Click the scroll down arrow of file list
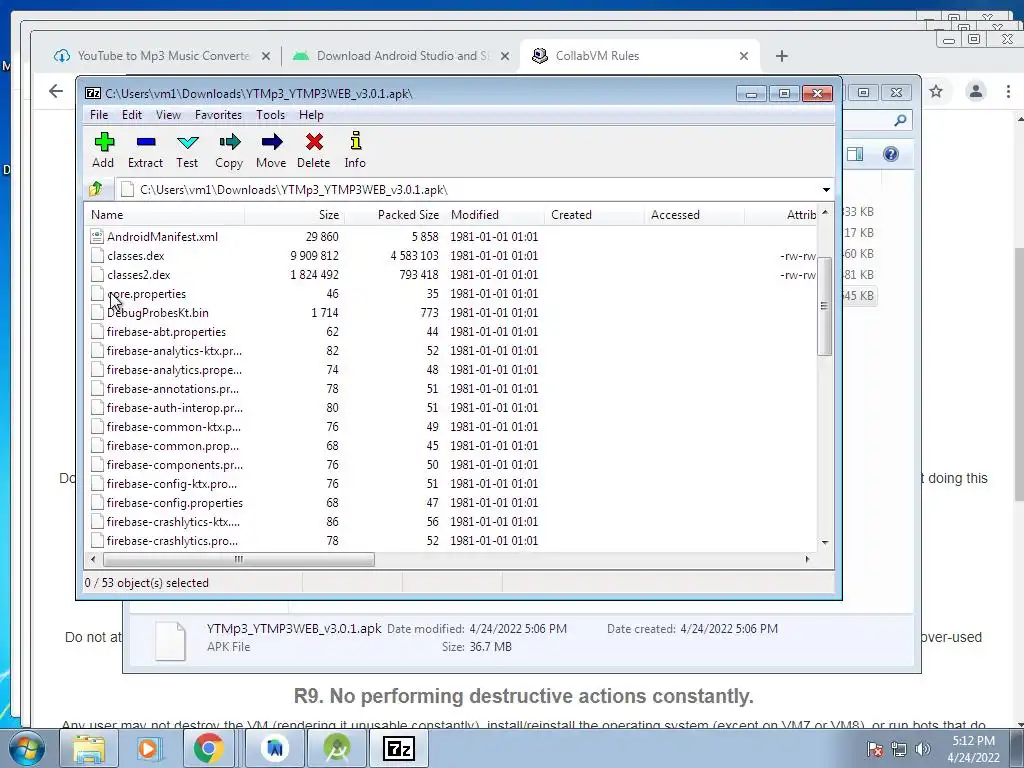This screenshot has width=1024, height=768. coord(825,543)
